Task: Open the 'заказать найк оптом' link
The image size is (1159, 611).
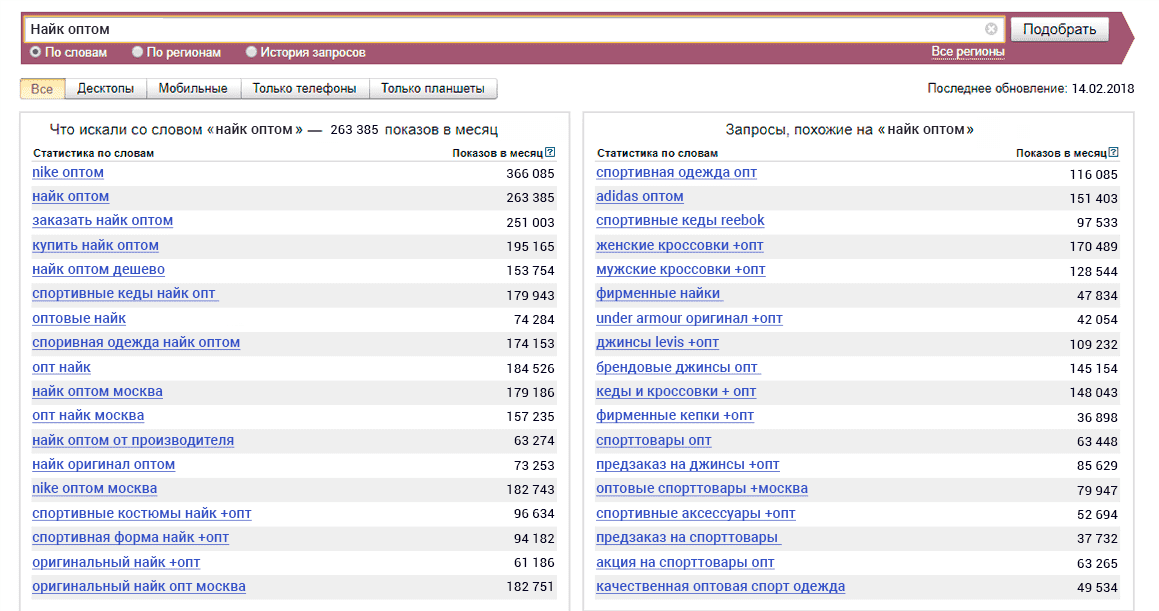Action: [x=102, y=220]
